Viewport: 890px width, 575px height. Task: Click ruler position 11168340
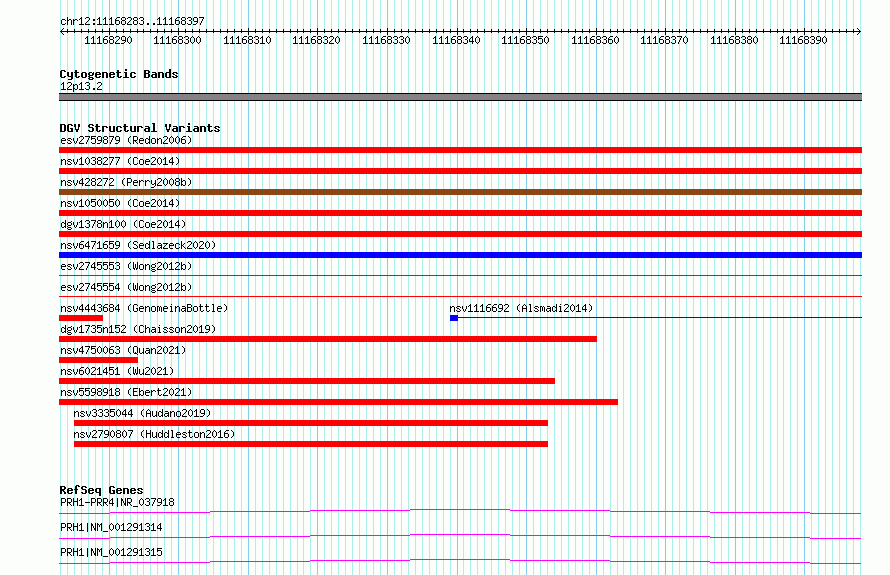456,40
